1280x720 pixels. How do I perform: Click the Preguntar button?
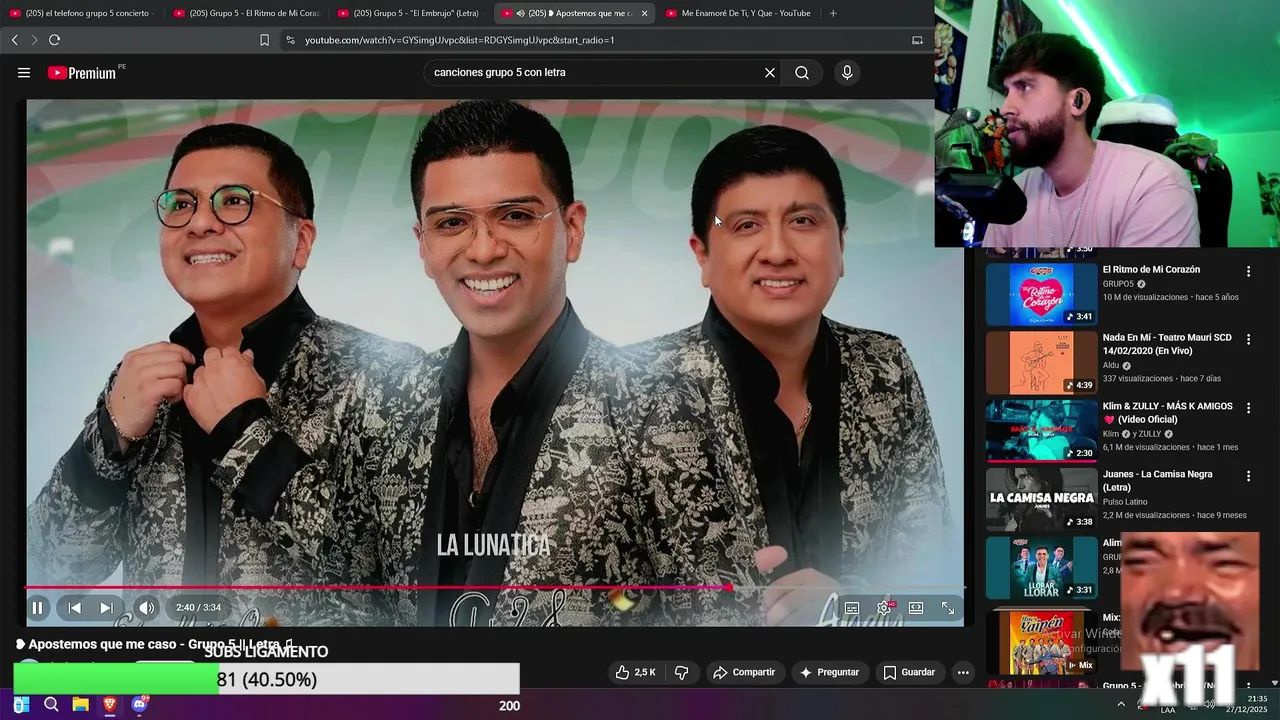click(829, 672)
